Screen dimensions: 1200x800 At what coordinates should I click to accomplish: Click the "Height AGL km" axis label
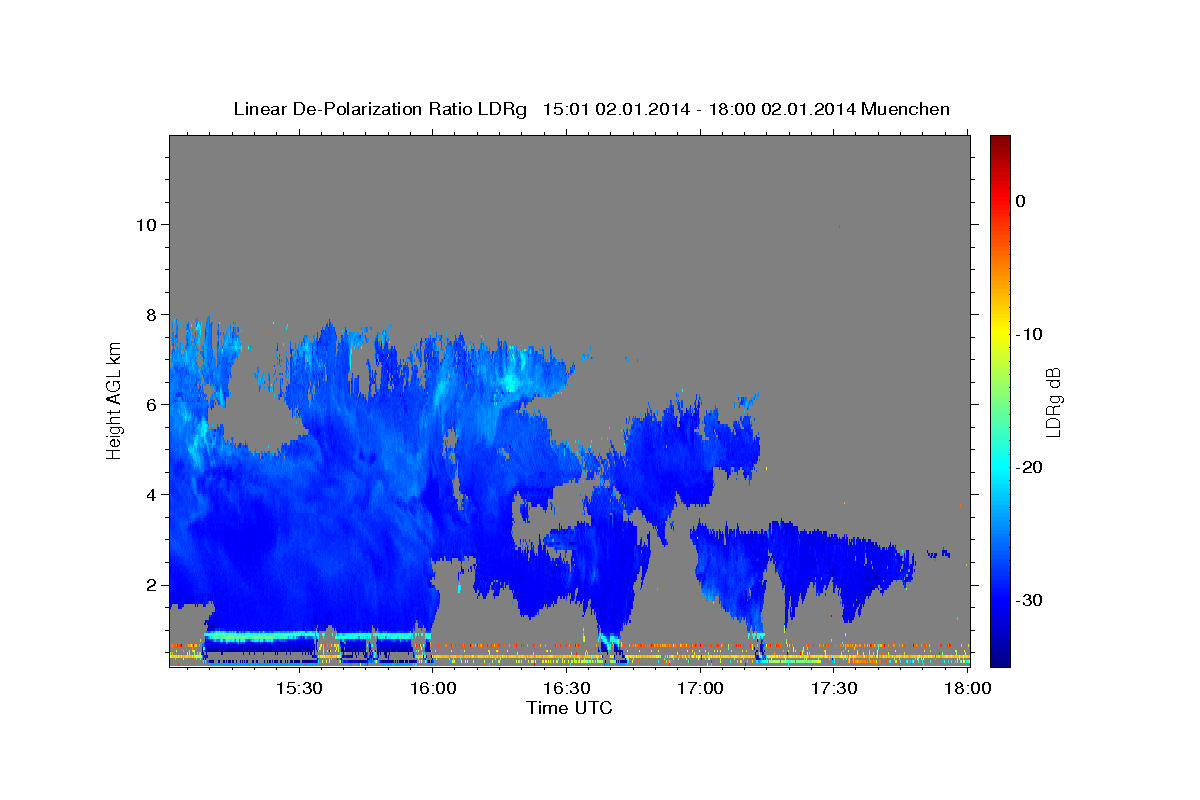[115, 400]
